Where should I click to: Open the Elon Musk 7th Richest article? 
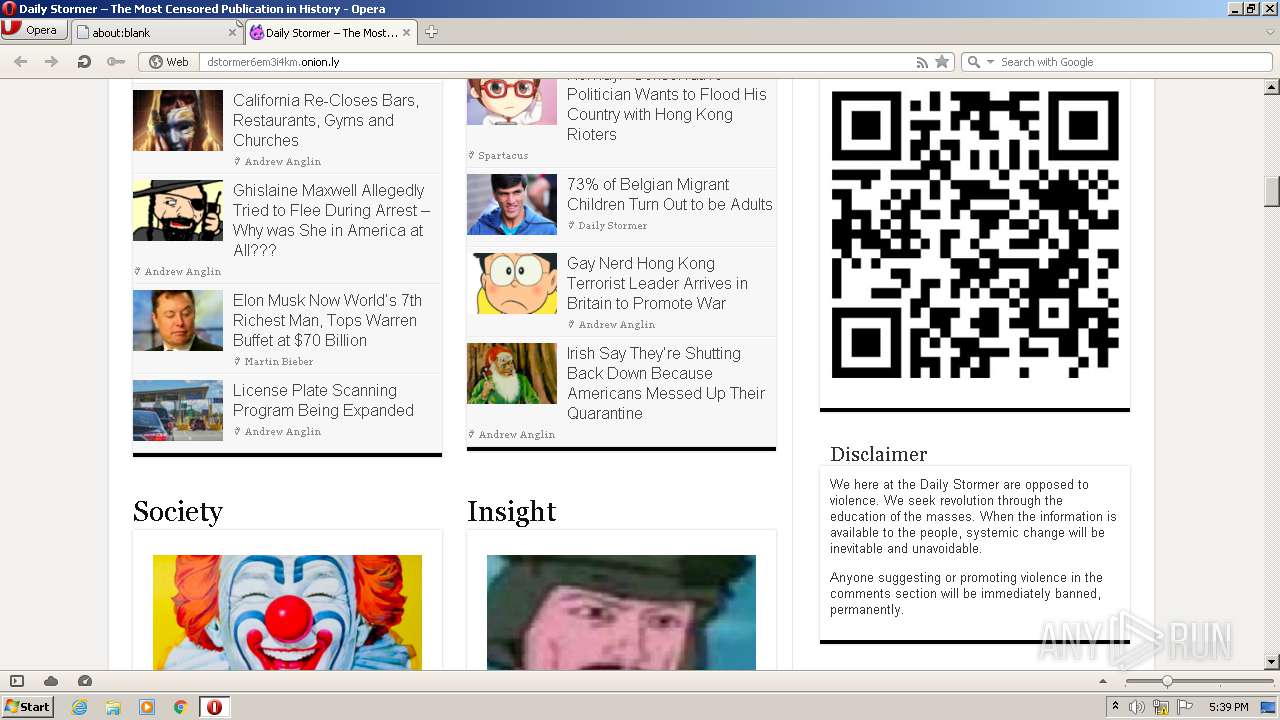click(327, 320)
